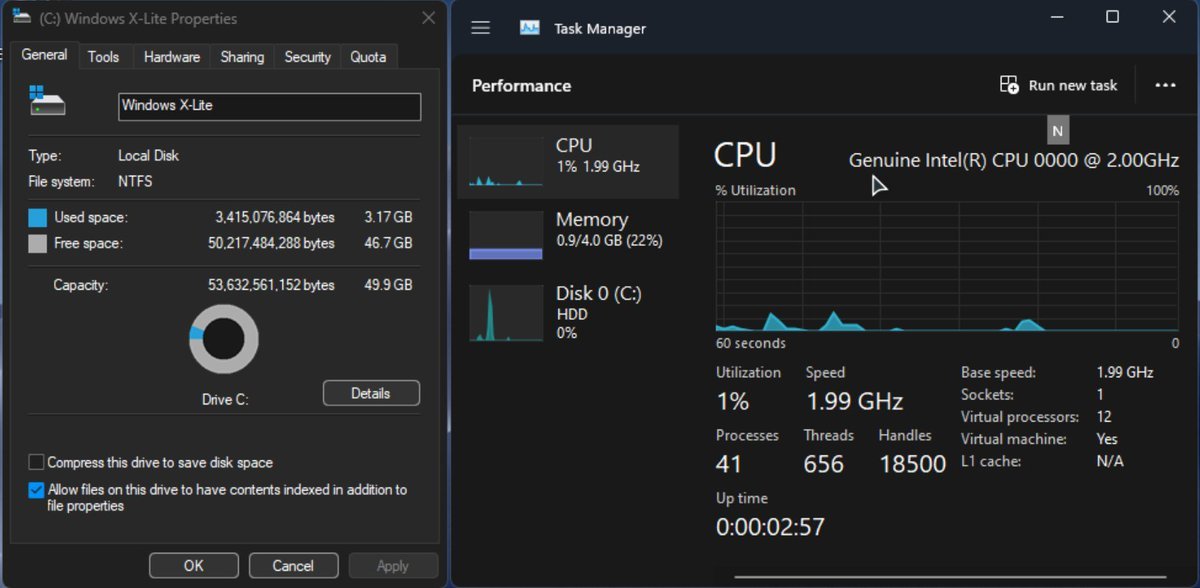This screenshot has height=588, width=1200.
Task: Click the drive icon in Properties dialog
Action: point(47,101)
